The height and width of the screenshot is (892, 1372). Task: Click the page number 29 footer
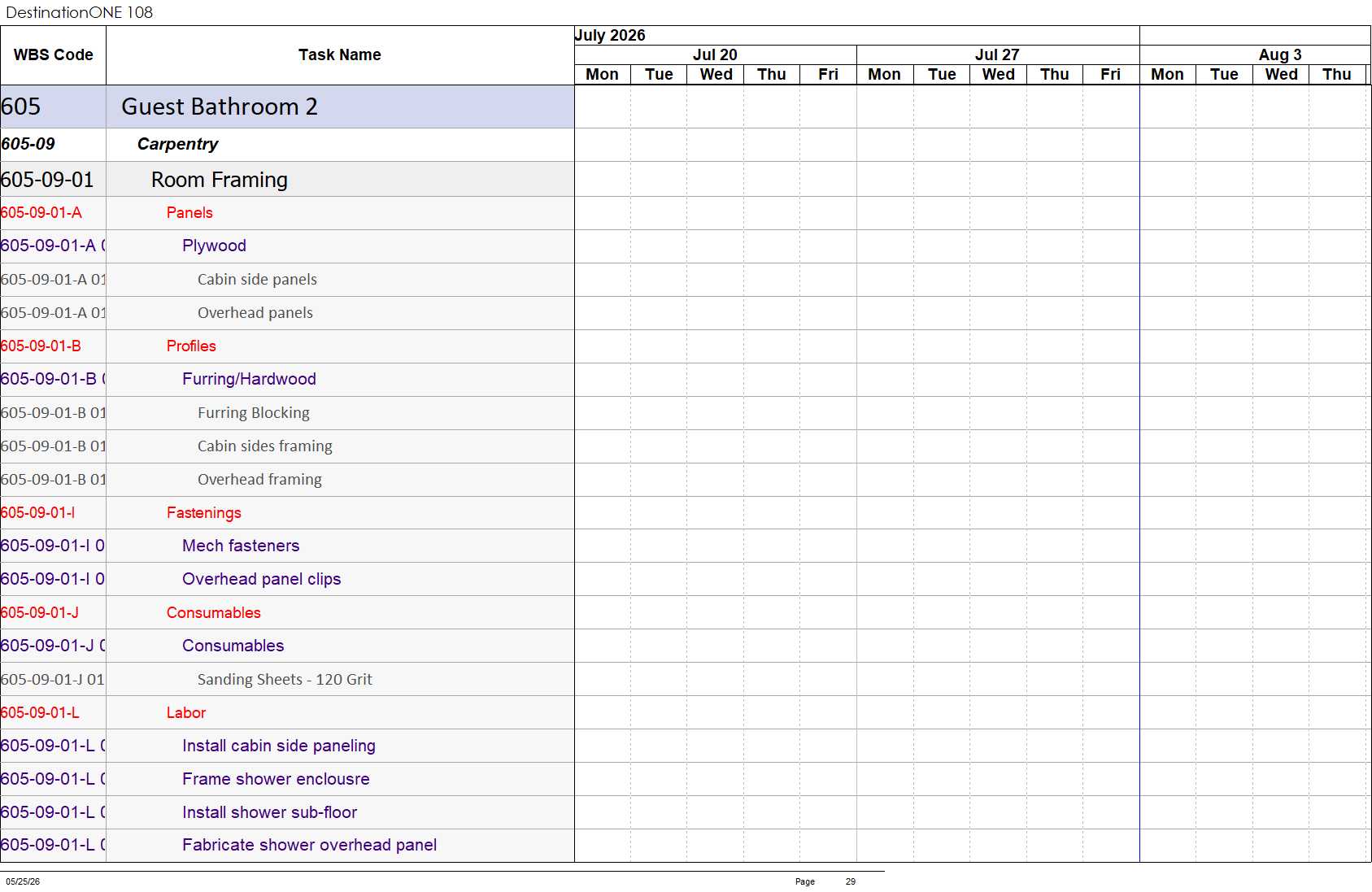click(851, 881)
